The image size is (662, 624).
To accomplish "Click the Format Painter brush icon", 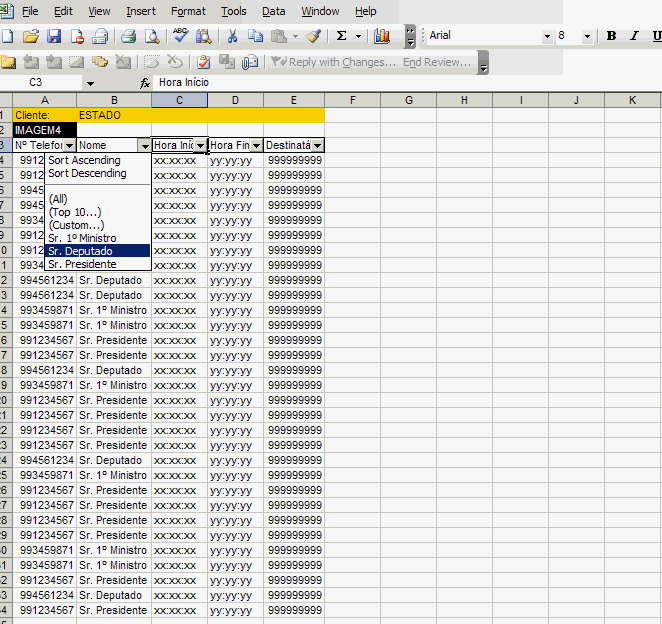I will (x=313, y=36).
